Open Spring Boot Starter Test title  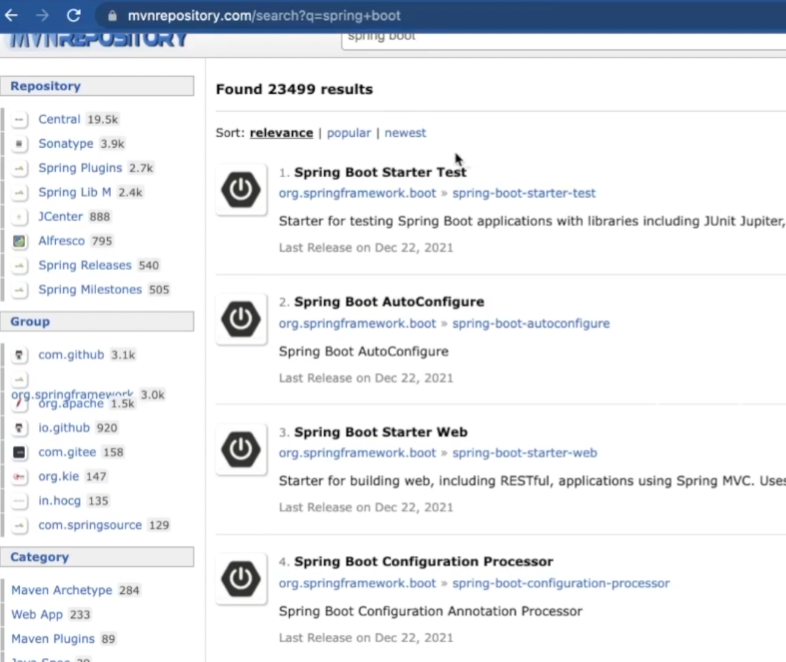(x=380, y=172)
